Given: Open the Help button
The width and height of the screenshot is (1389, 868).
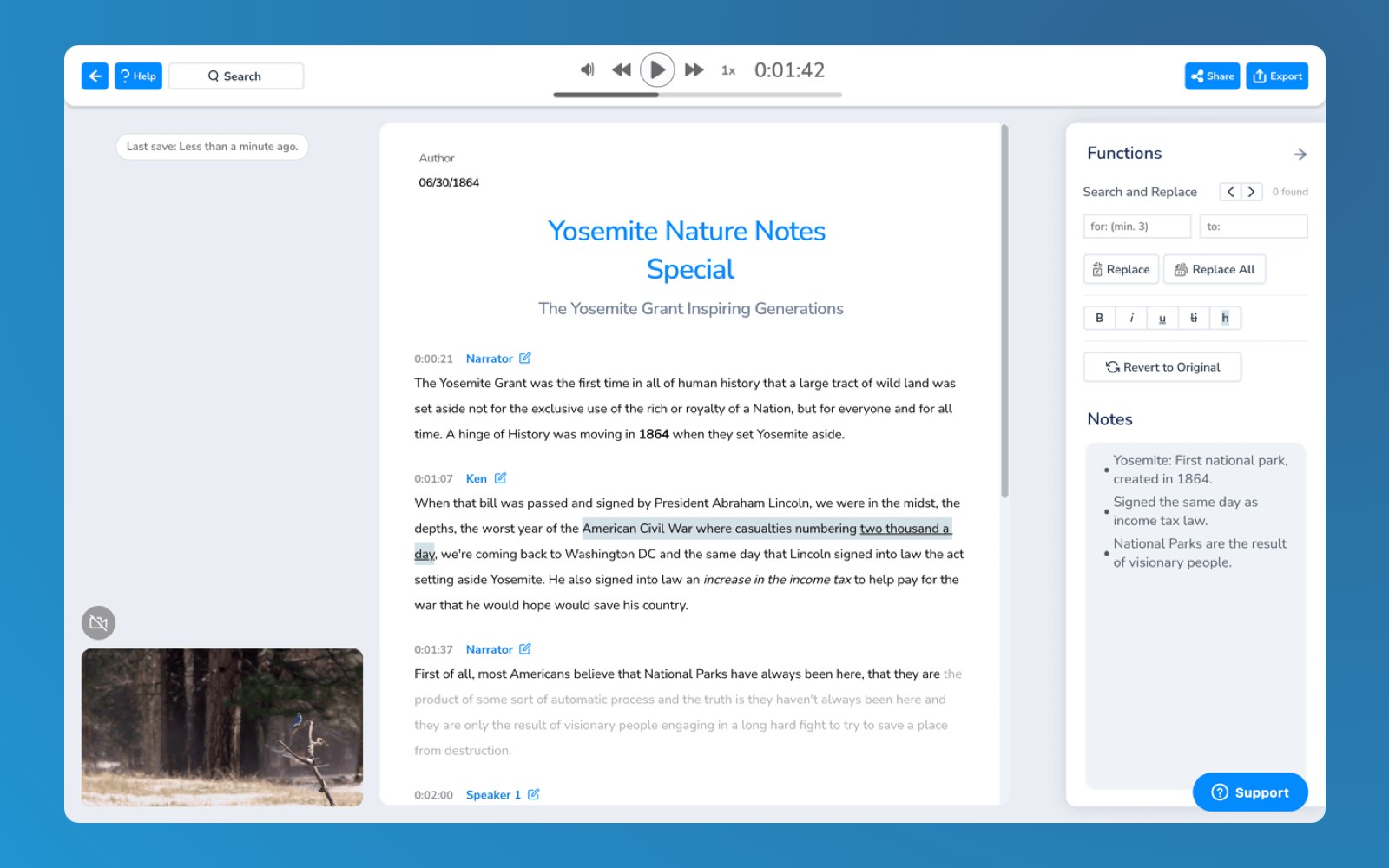Looking at the screenshot, I should click(x=138, y=76).
